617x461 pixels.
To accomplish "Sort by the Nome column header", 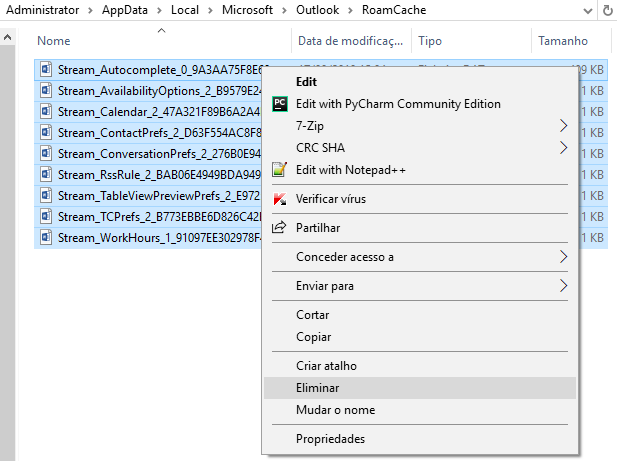I will (163, 41).
